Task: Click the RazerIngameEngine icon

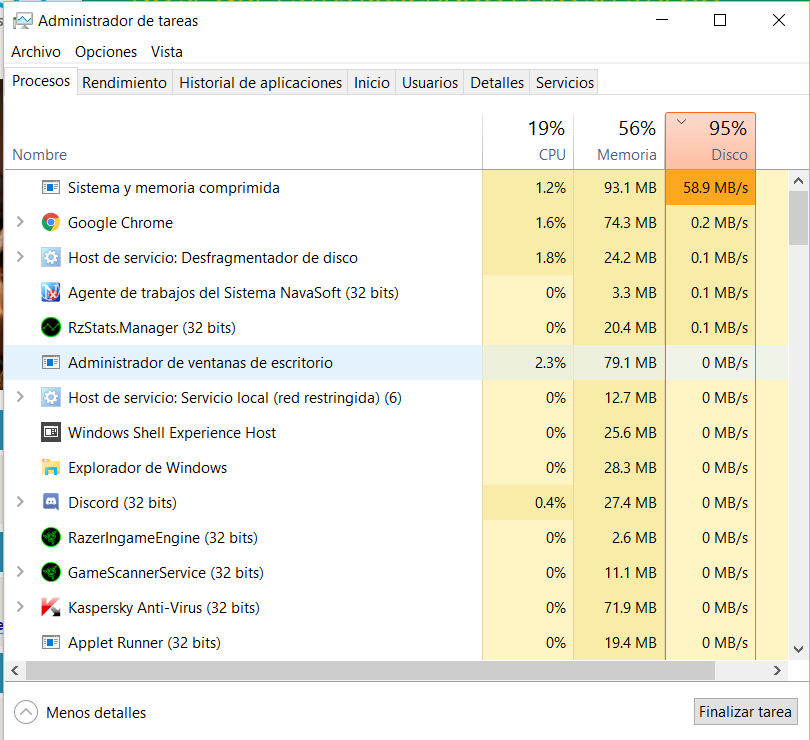Action: tap(51, 537)
